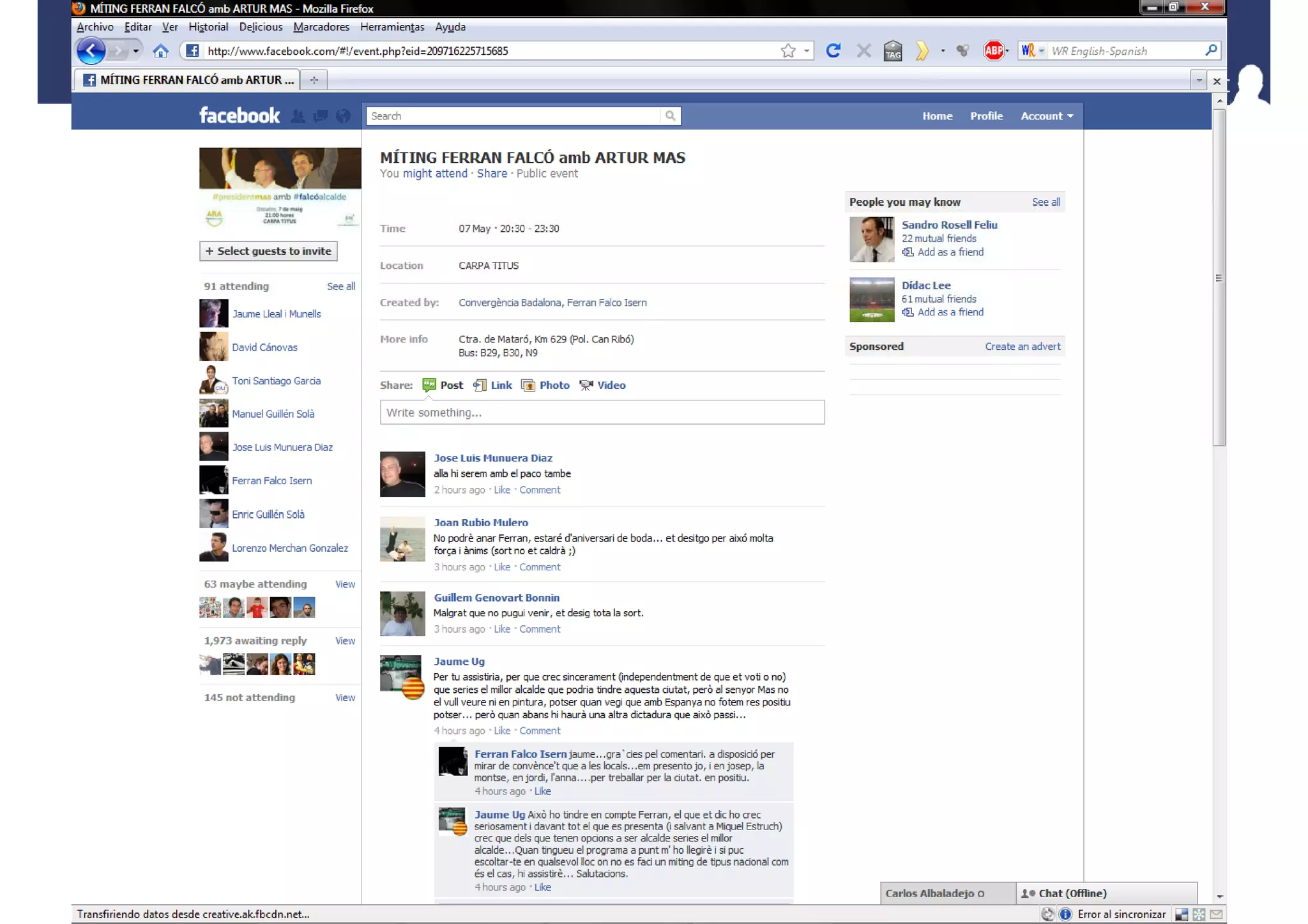The width and height of the screenshot is (1308, 924).
Task: Open a new tab with the plus button
Action: coord(314,80)
